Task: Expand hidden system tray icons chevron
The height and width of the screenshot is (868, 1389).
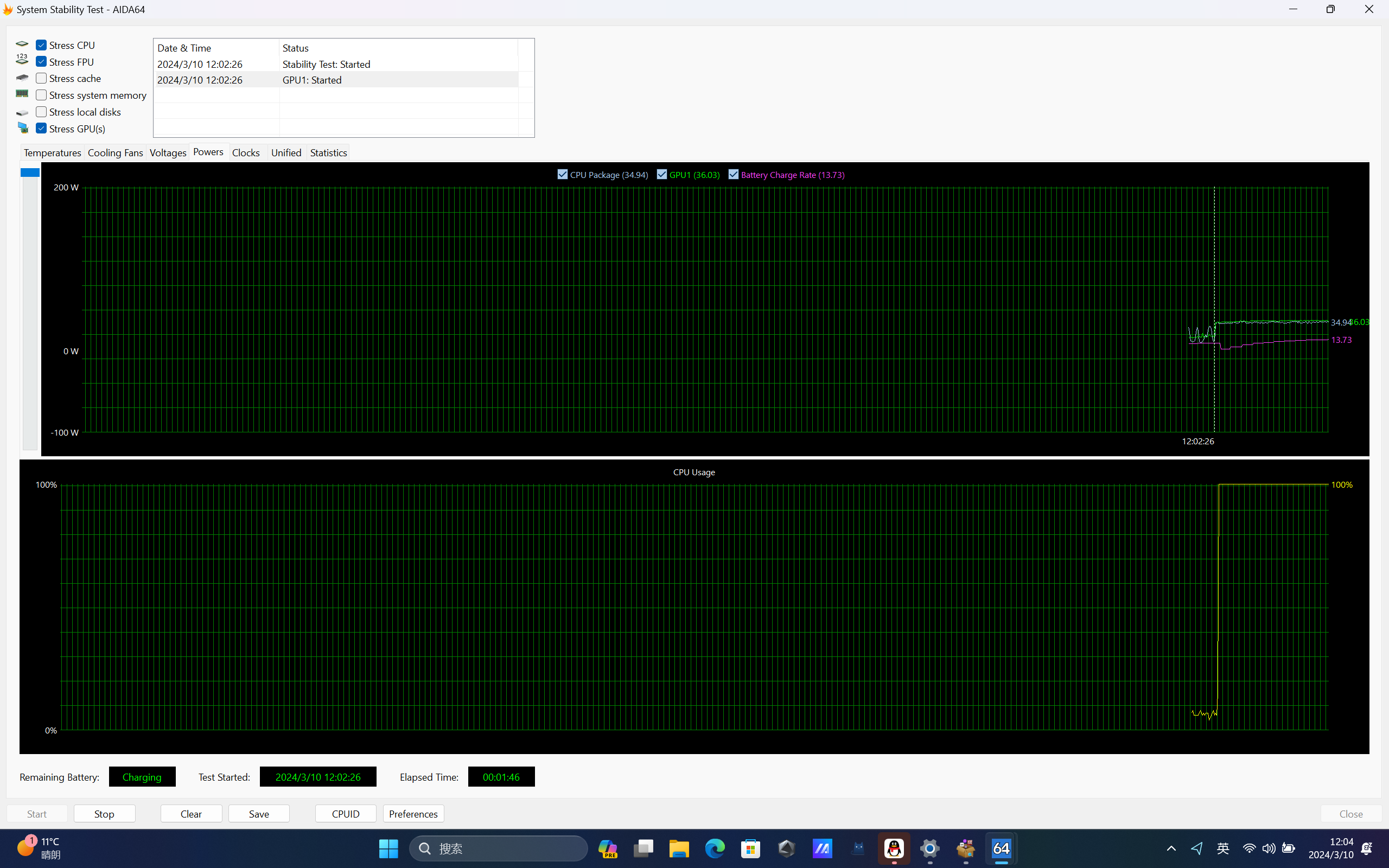Action: (1171, 848)
